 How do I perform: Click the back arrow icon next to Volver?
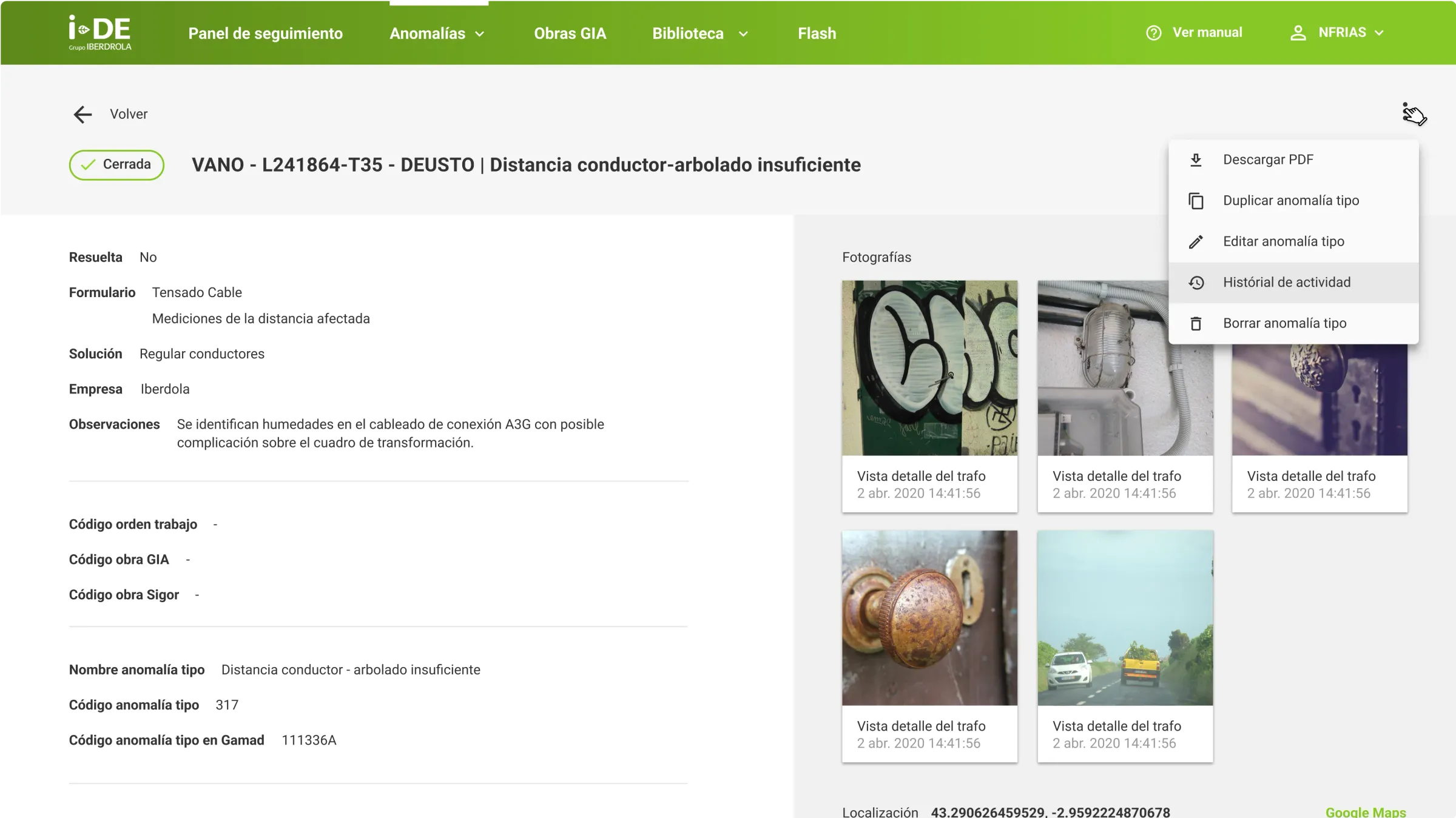click(x=83, y=114)
